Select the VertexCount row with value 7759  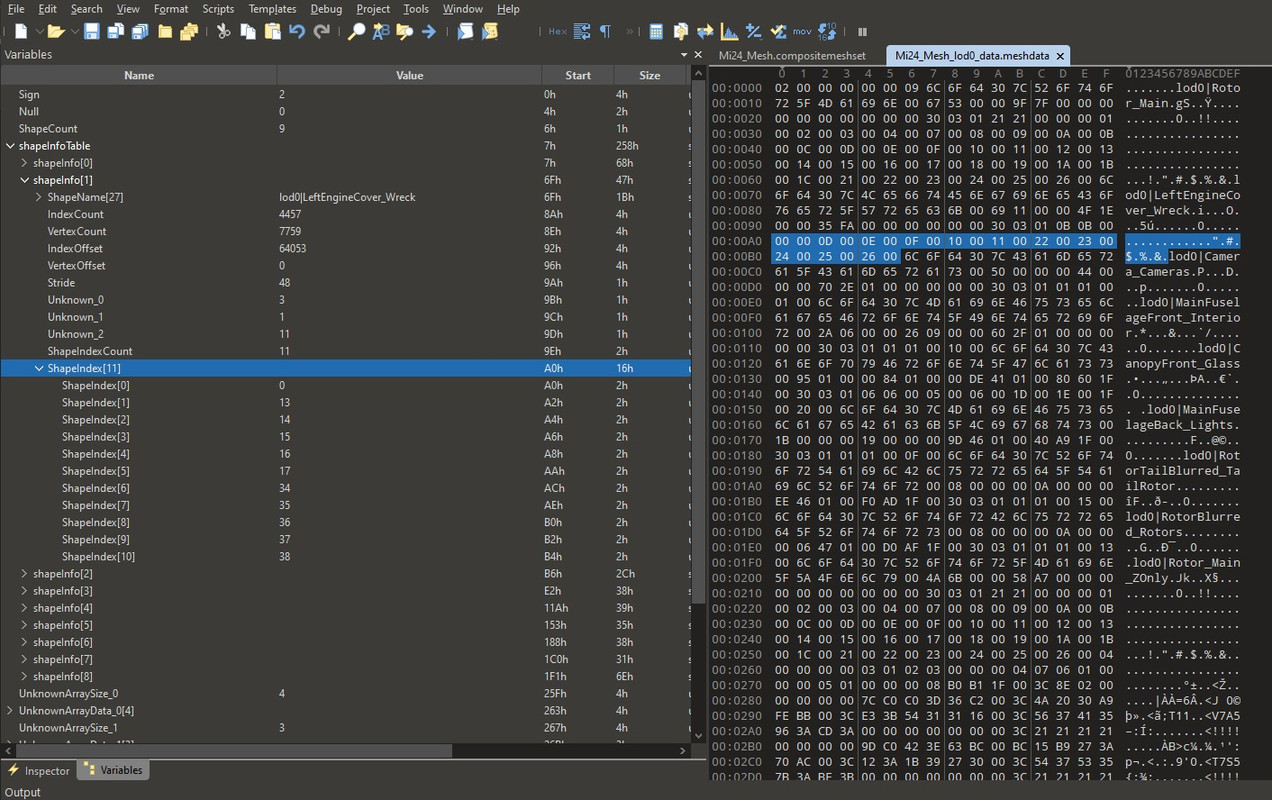pyautogui.click(x=345, y=231)
